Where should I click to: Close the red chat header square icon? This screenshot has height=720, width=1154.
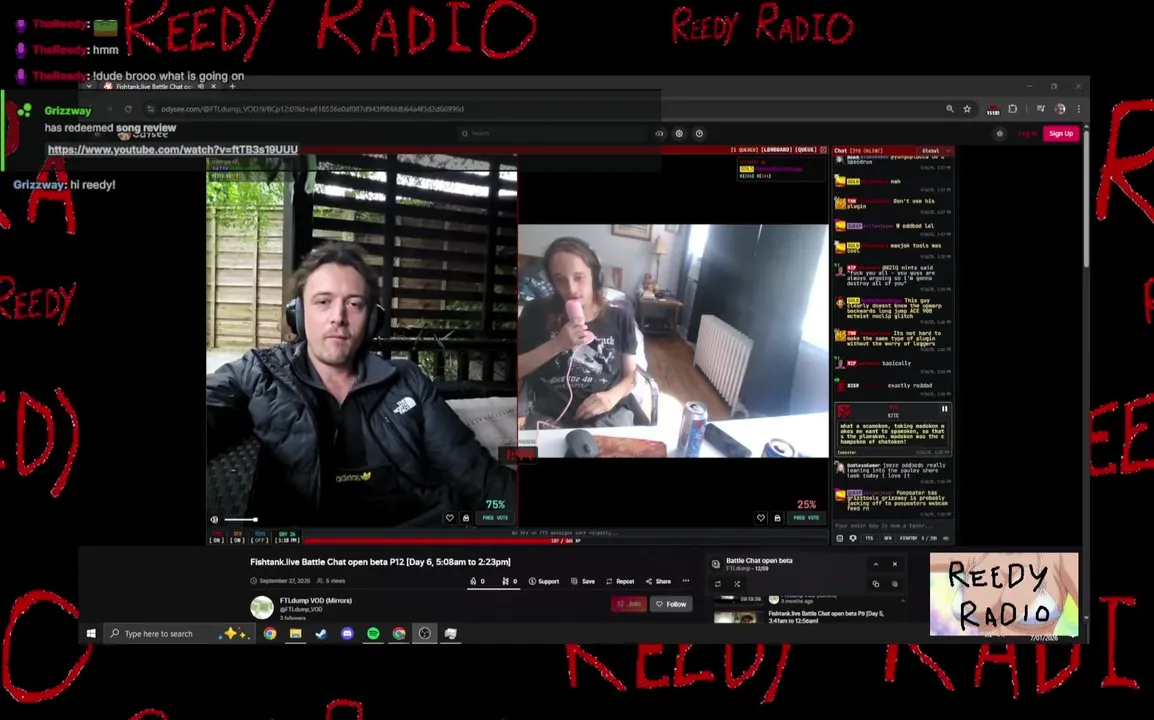(x=824, y=149)
